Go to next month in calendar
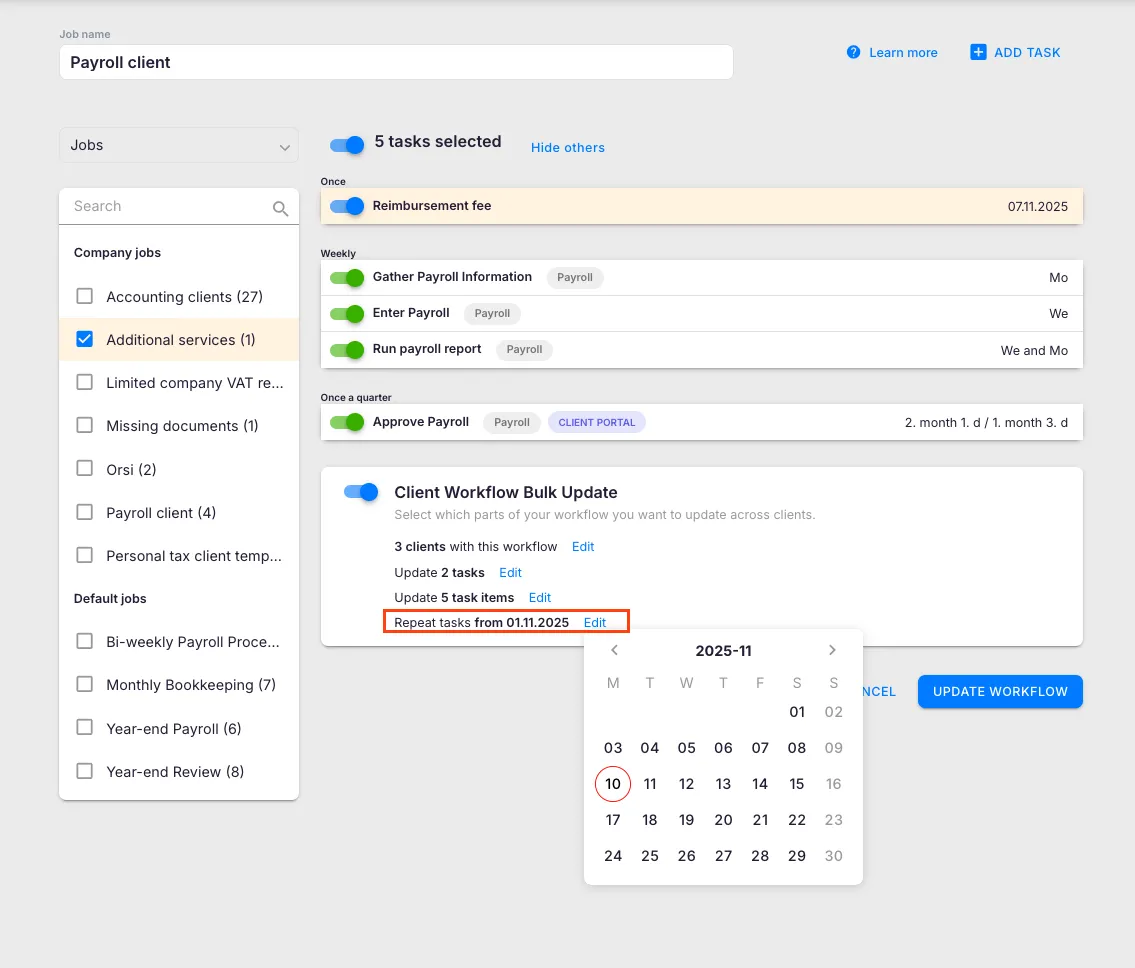The height and width of the screenshot is (968, 1135). point(832,651)
